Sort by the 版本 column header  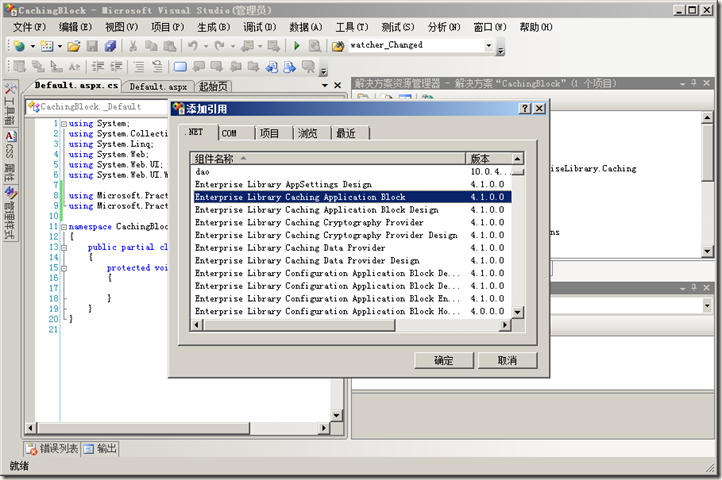coord(488,159)
